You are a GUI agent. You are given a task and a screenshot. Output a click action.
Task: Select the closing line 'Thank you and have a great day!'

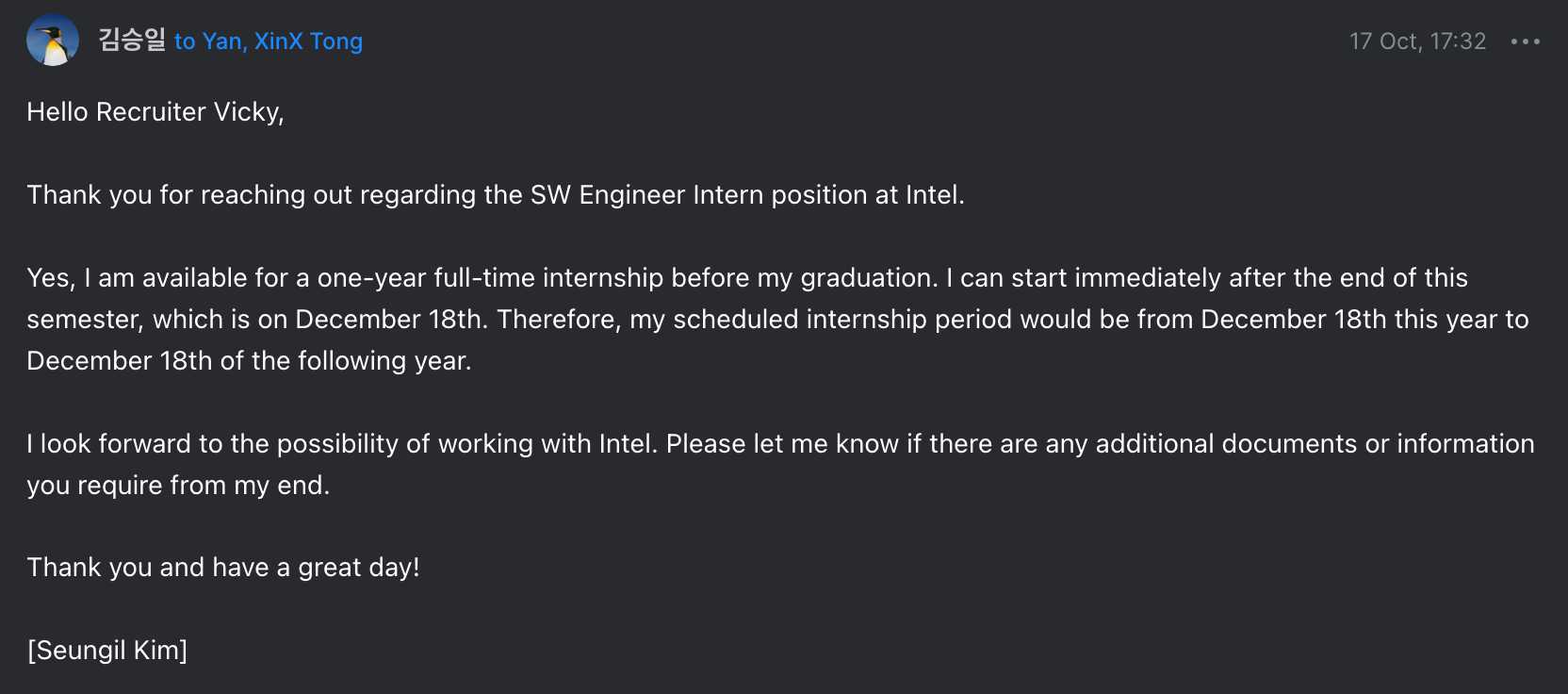[x=222, y=567]
